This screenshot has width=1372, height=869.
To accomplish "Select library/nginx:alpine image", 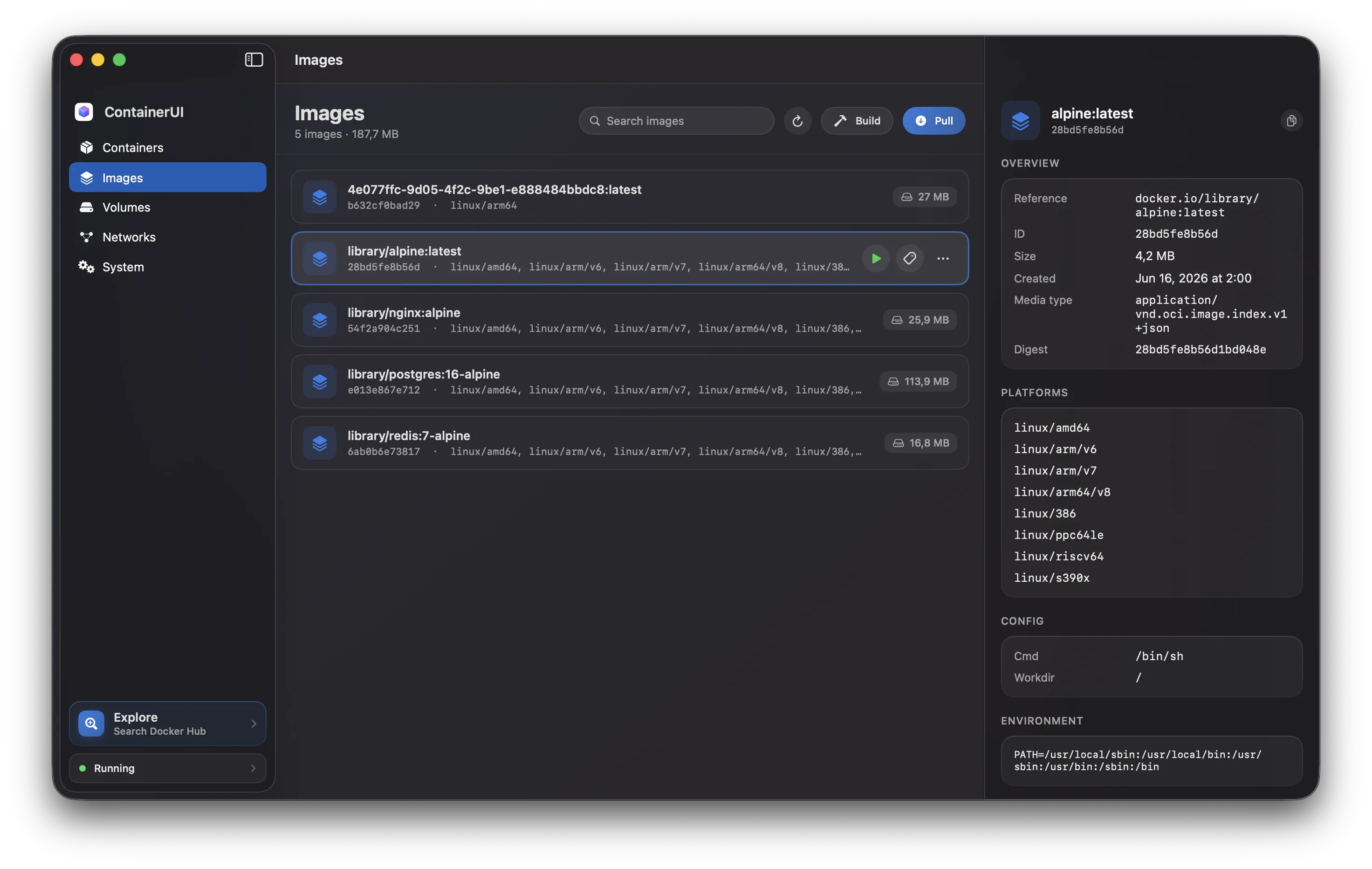I will click(x=630, y=320).
